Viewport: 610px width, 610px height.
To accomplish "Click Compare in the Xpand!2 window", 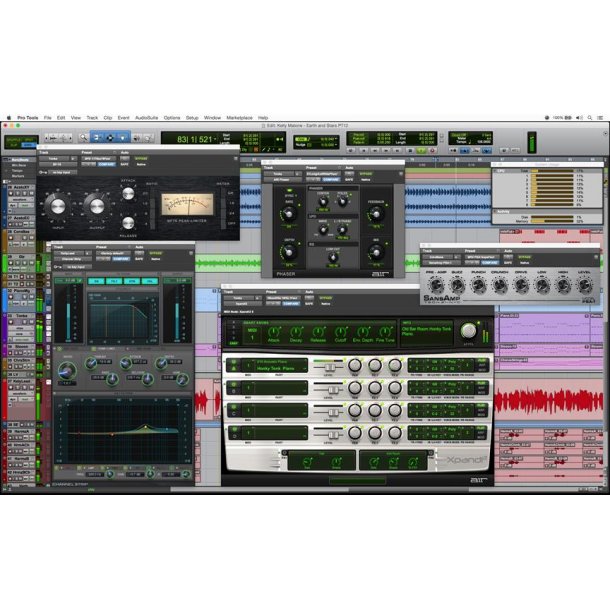I will (x=291, y=303).
